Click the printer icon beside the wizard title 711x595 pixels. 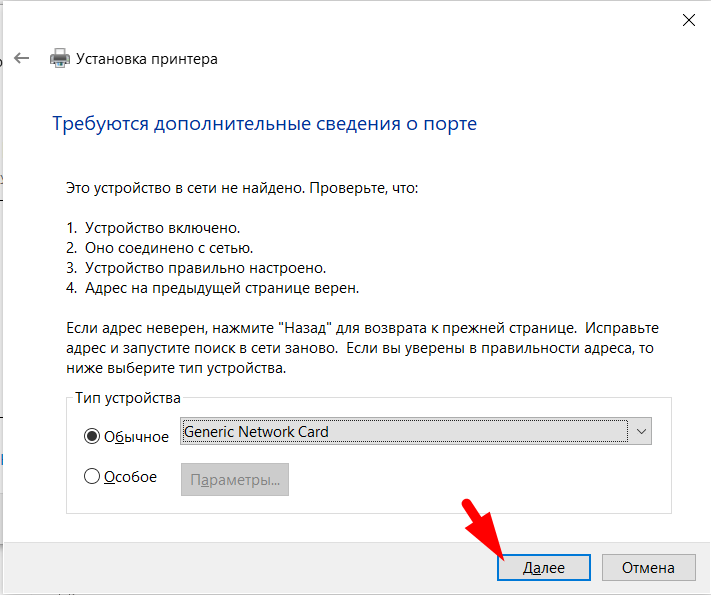click(x=60, y=59)
